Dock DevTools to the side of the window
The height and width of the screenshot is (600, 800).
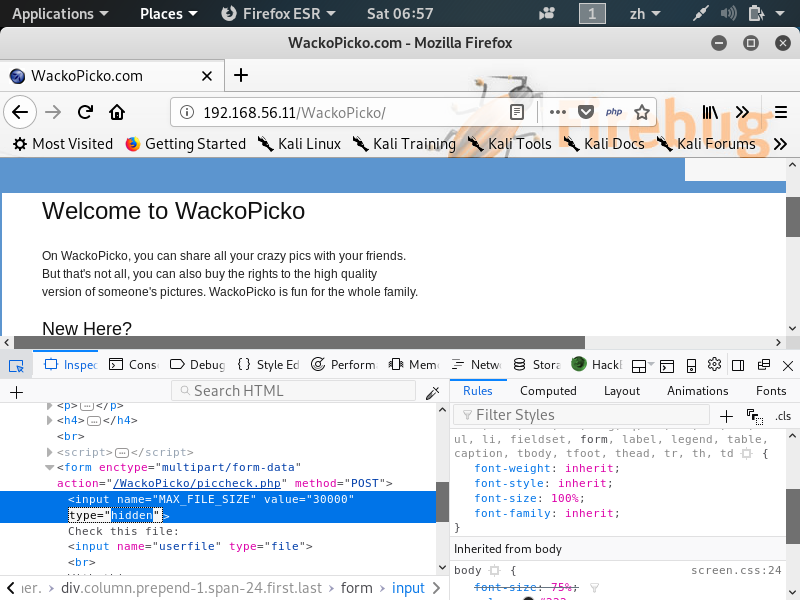click(738, 365)
